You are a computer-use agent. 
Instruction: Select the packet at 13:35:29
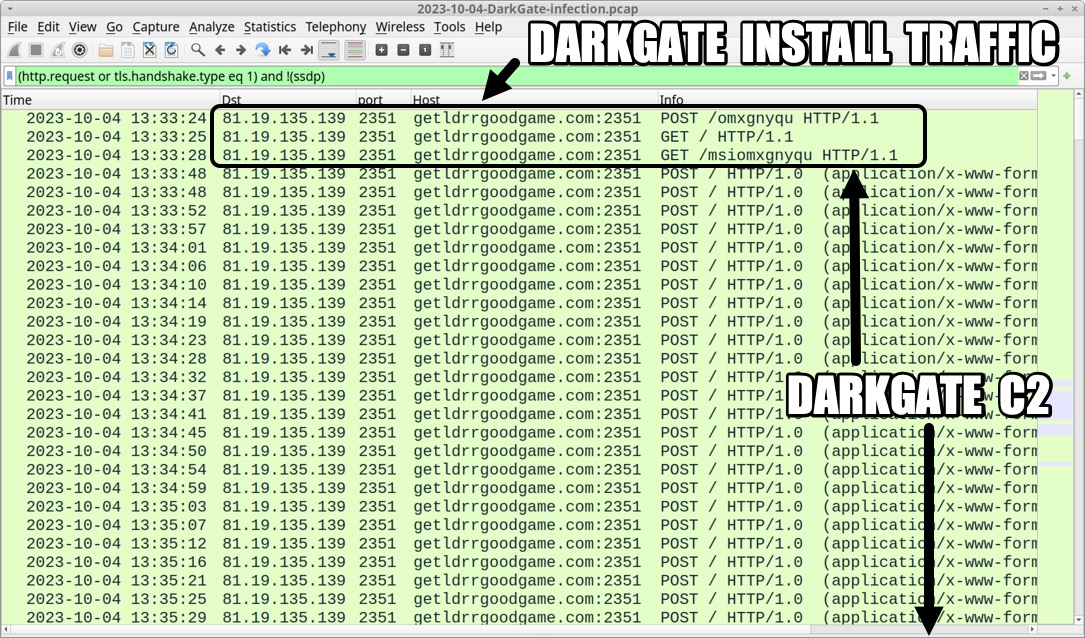click(519, 617)
